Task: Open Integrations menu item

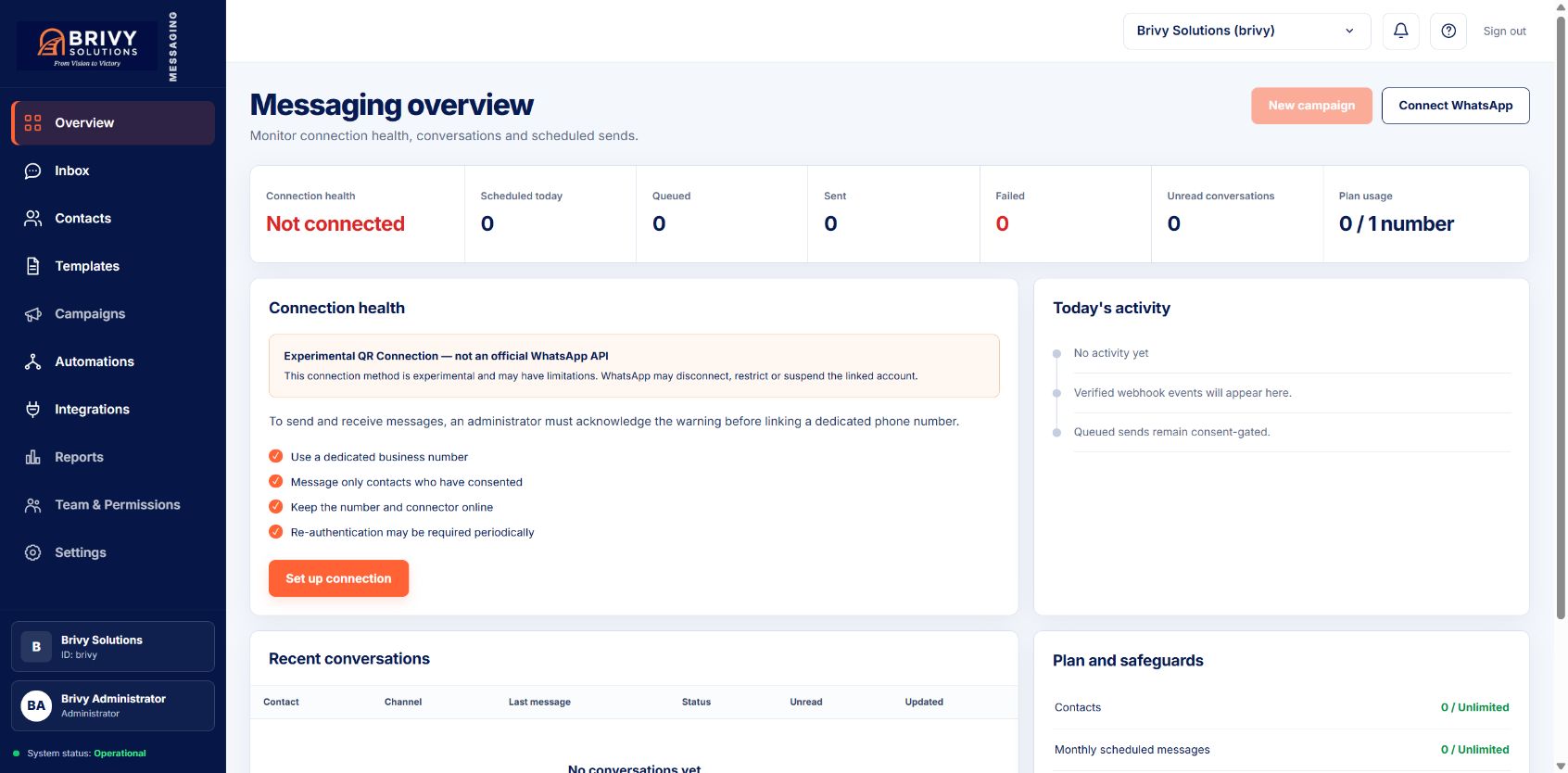Action: (x=113, y=409)
